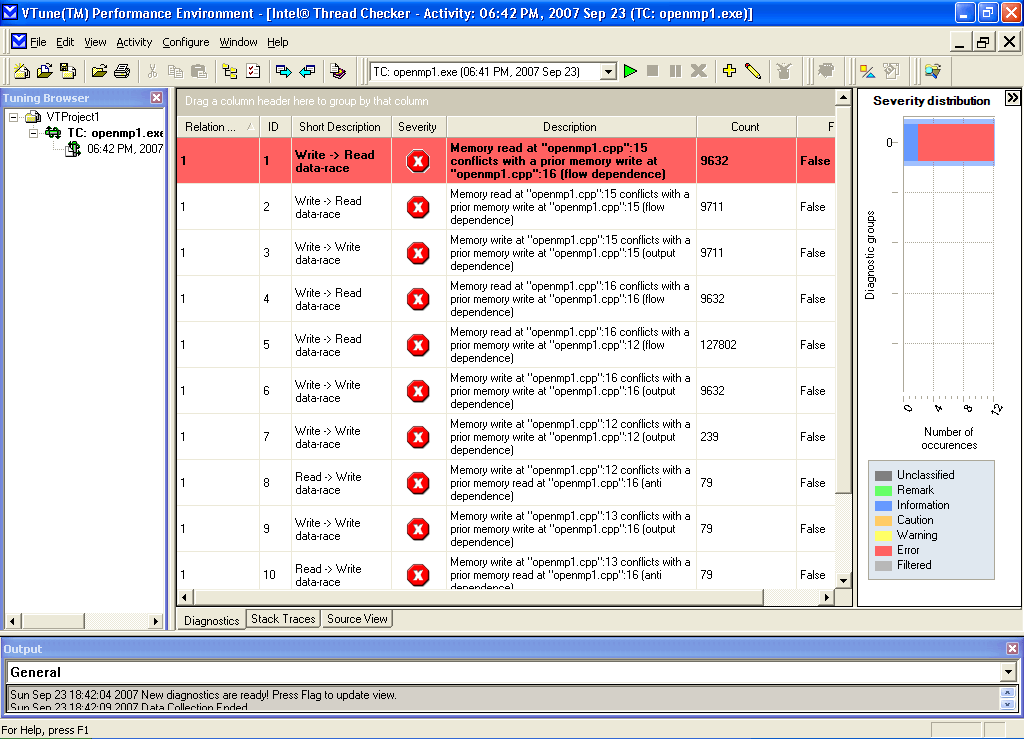Open the File menu
Viewport: 1024px width, 739px height.
[x=38, y=42]
